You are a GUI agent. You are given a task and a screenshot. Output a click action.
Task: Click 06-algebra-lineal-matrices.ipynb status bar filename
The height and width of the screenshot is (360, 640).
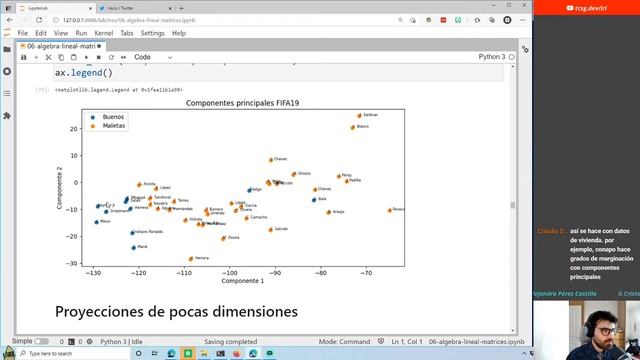coord(476,342)
